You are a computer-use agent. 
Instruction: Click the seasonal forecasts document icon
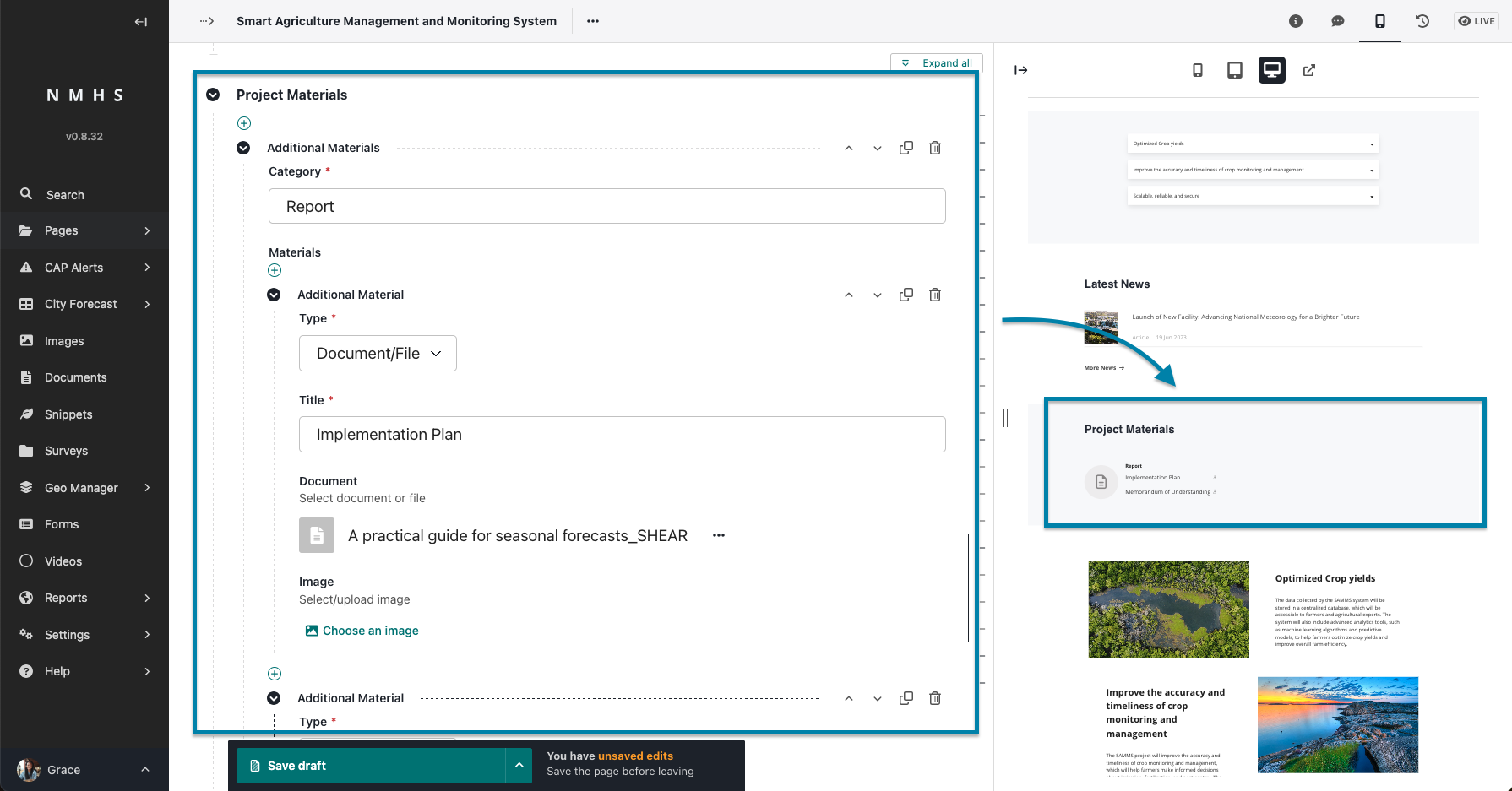(x=317, y=535)
